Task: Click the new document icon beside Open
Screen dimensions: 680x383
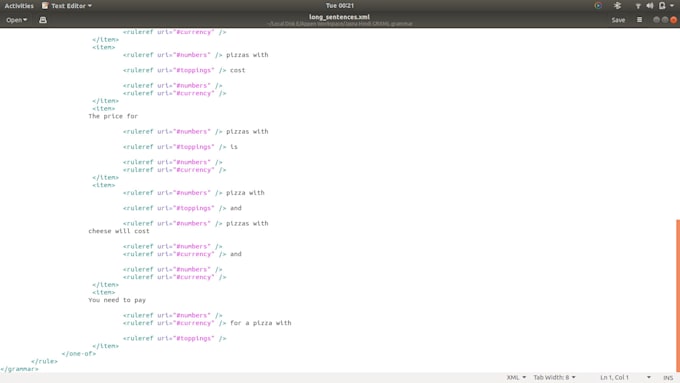Action: 42,20
